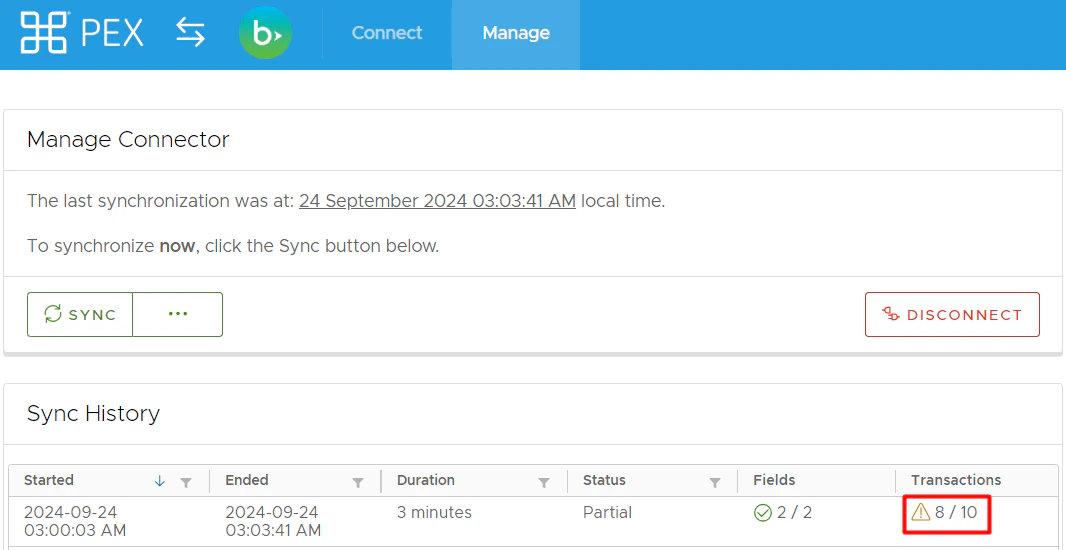The image size is (1066, 550).
Task: Open the Connect tab
Action: click(387, 33)
